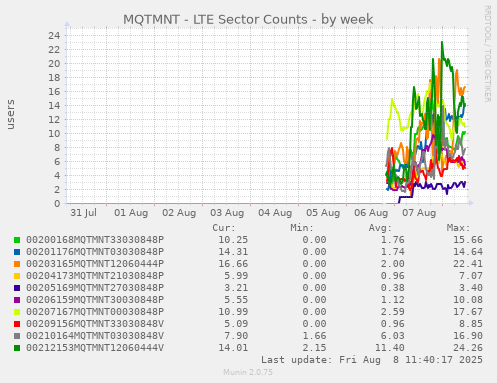This screenshot has height=383, width=497.
Task: Select legend label 00209156MQTMNT33030848V
Action: (95, 324)
